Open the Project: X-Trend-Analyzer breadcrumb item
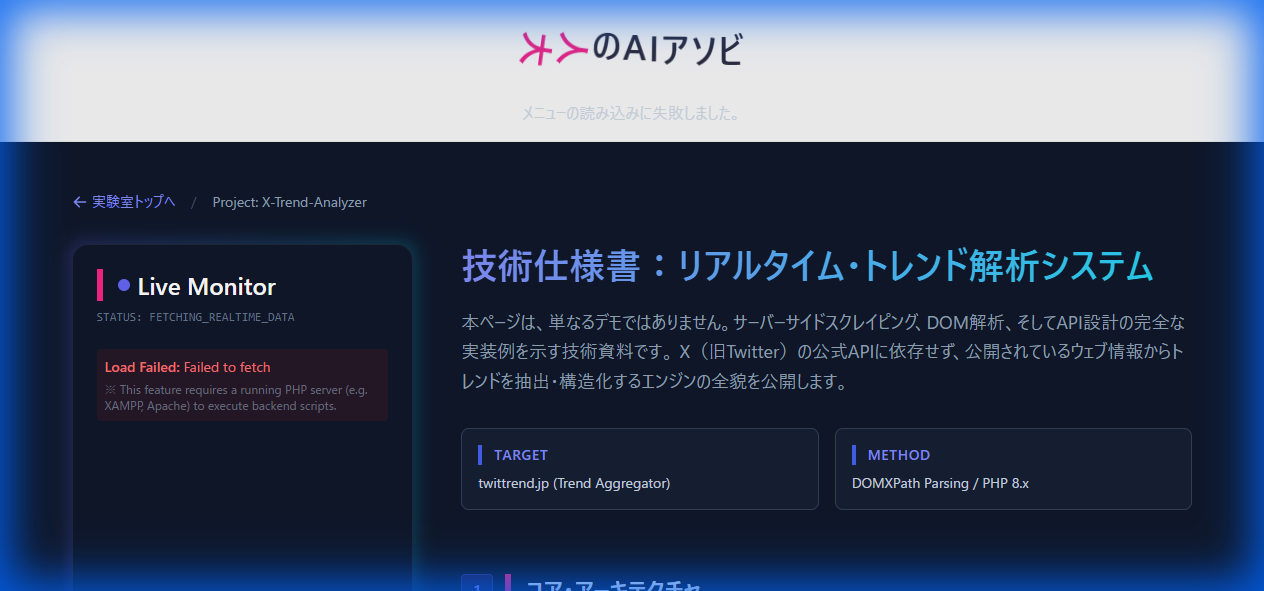 point(289,201)
